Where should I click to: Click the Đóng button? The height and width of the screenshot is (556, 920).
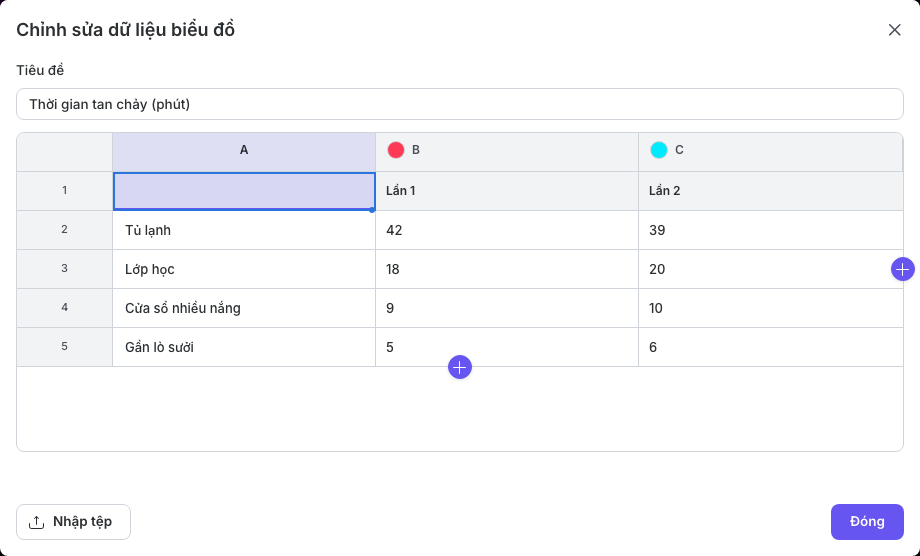[867, 522]
